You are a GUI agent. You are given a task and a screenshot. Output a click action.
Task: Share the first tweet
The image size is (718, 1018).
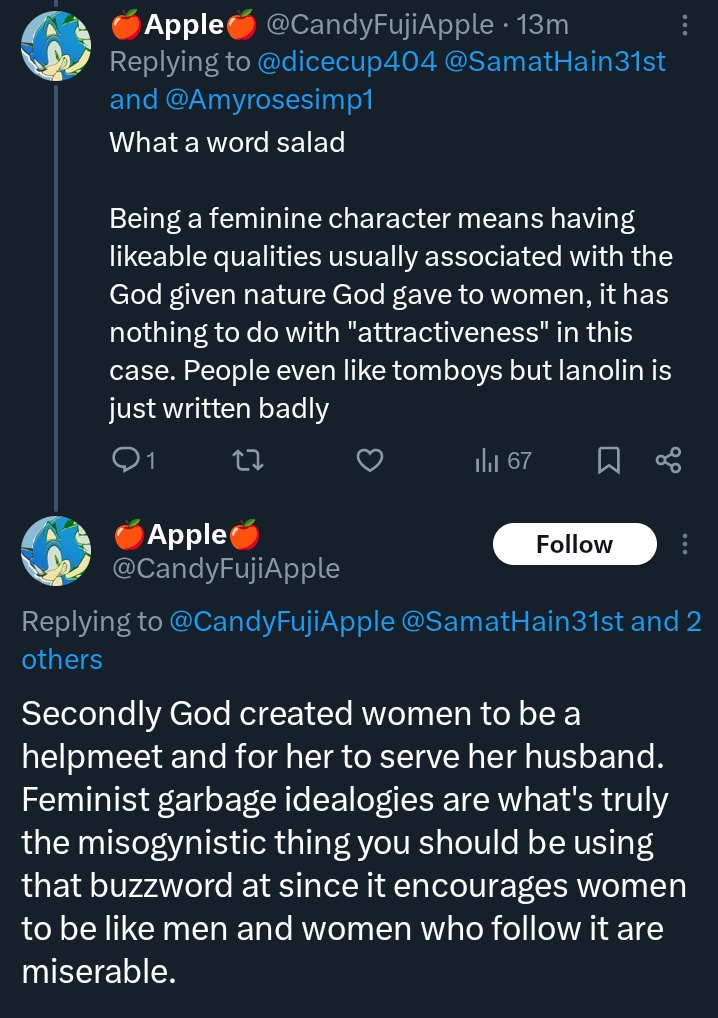(667, 461)
